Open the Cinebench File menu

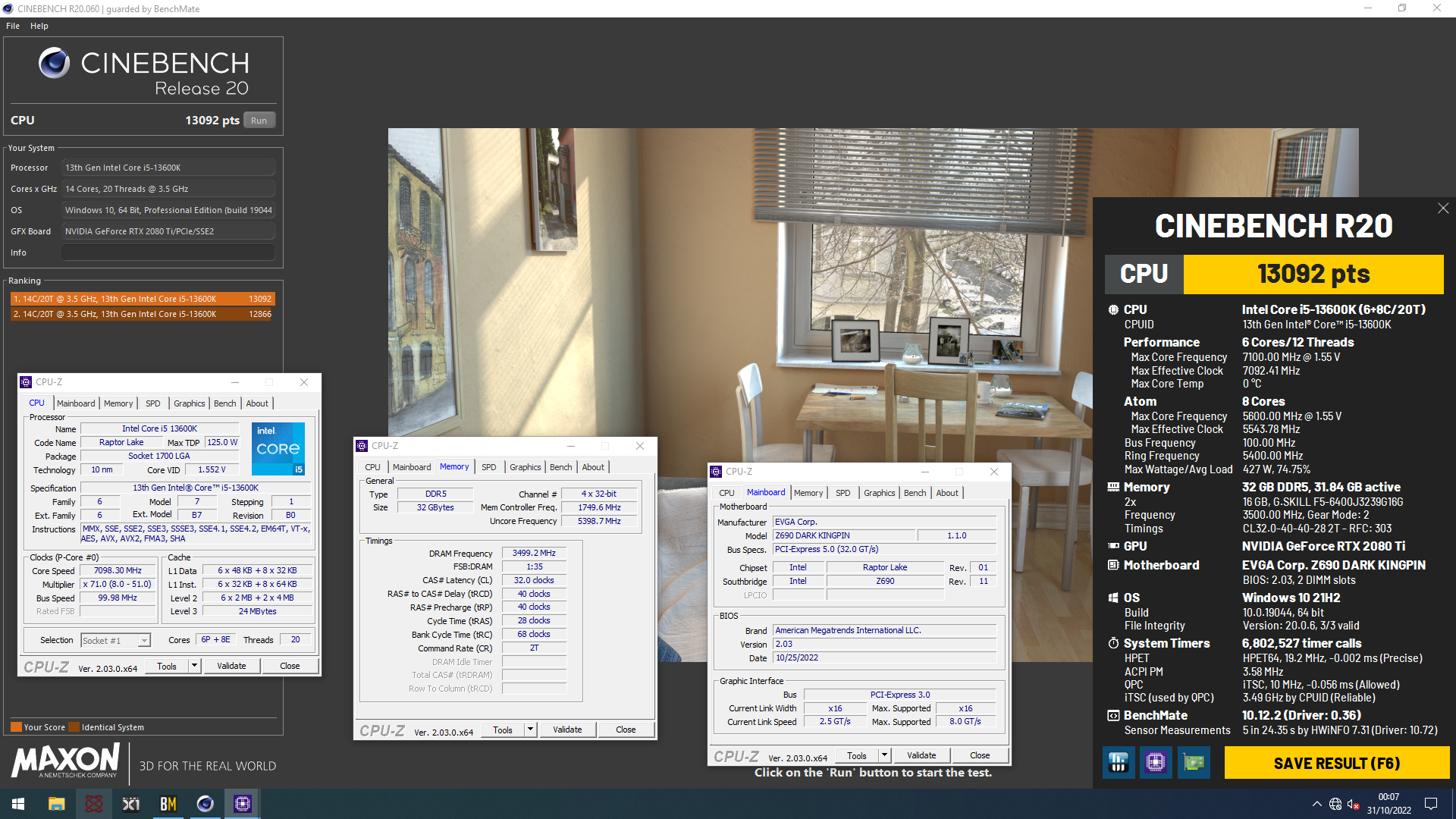[x=13, y=26]
